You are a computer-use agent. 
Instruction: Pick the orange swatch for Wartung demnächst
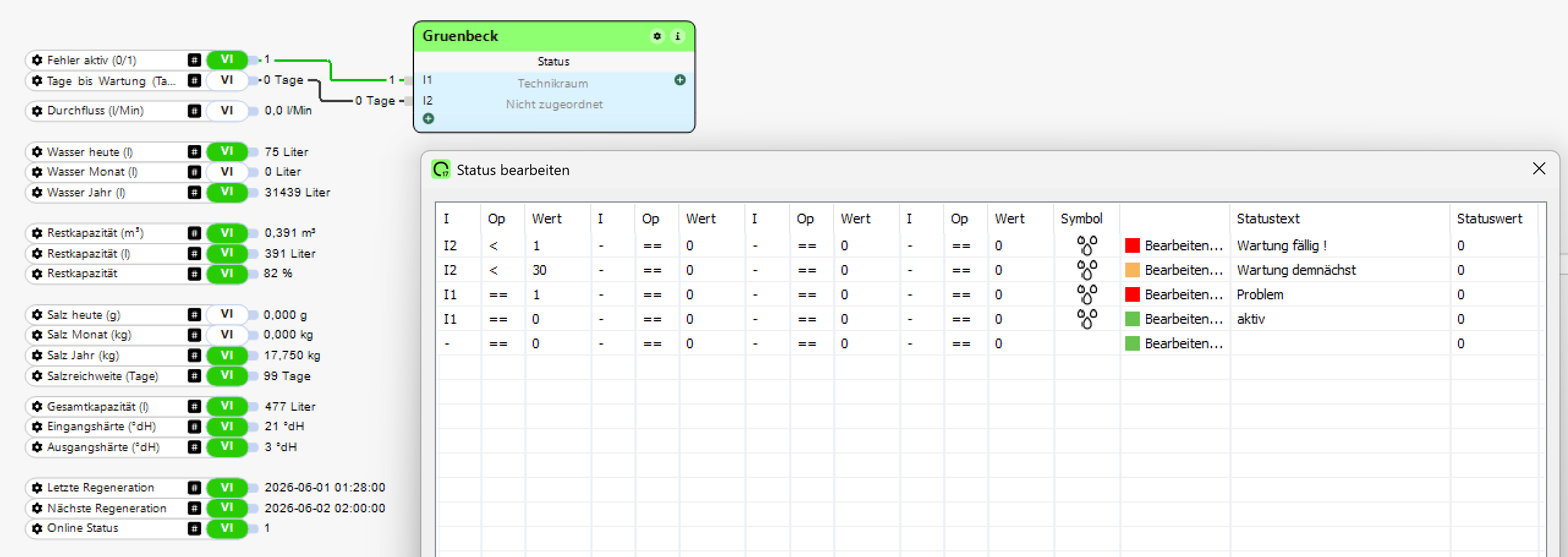point(1133,270)
